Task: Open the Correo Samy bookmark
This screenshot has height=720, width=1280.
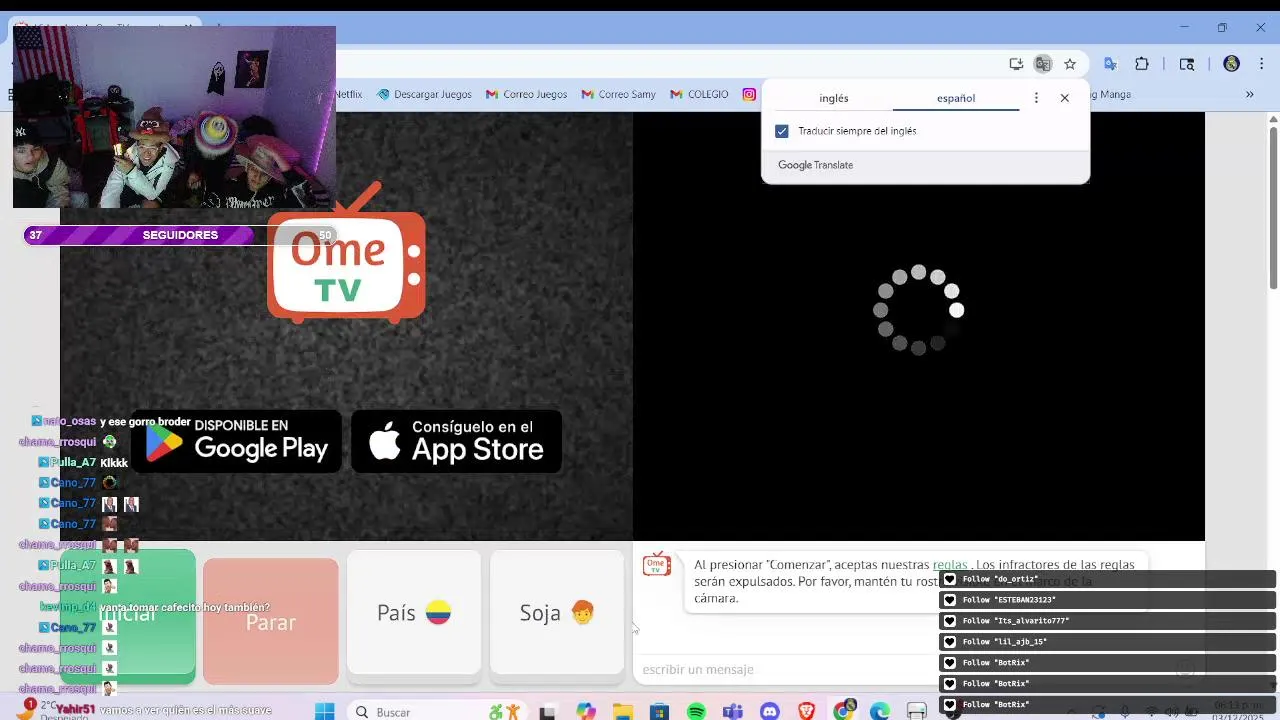Action: click(618, 94)
